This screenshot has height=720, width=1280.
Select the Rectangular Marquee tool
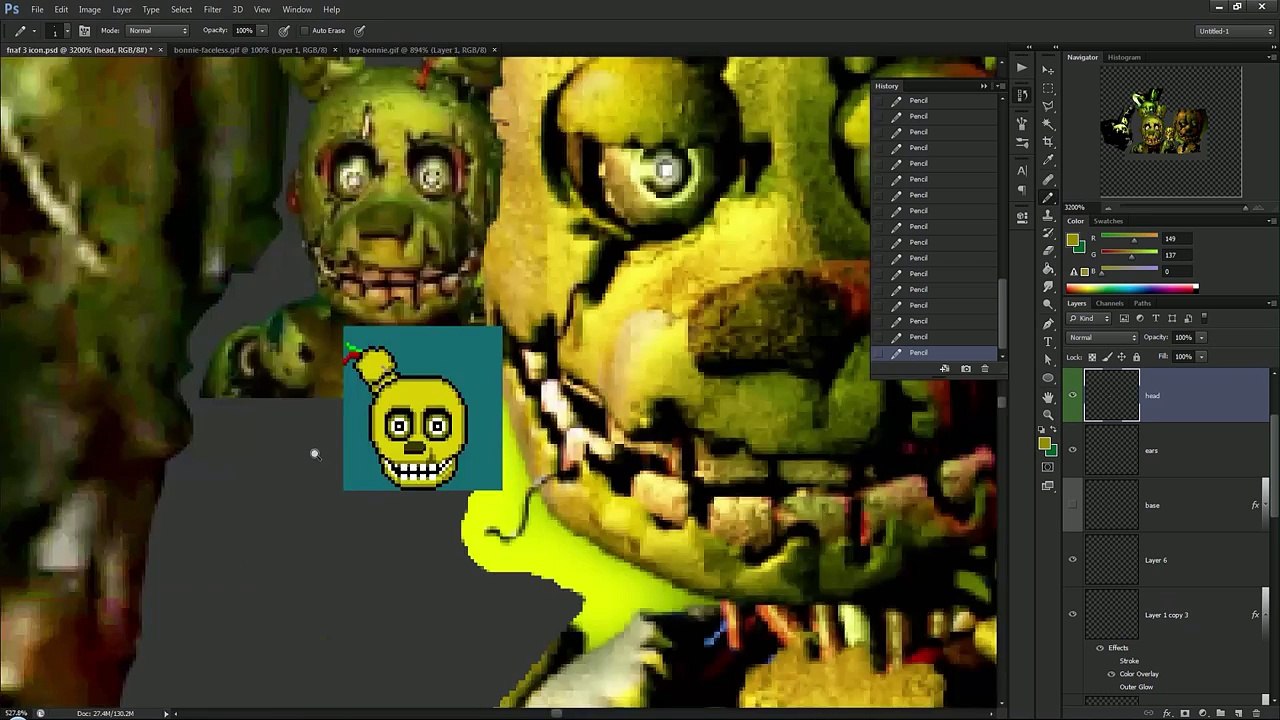point(1048,88)
